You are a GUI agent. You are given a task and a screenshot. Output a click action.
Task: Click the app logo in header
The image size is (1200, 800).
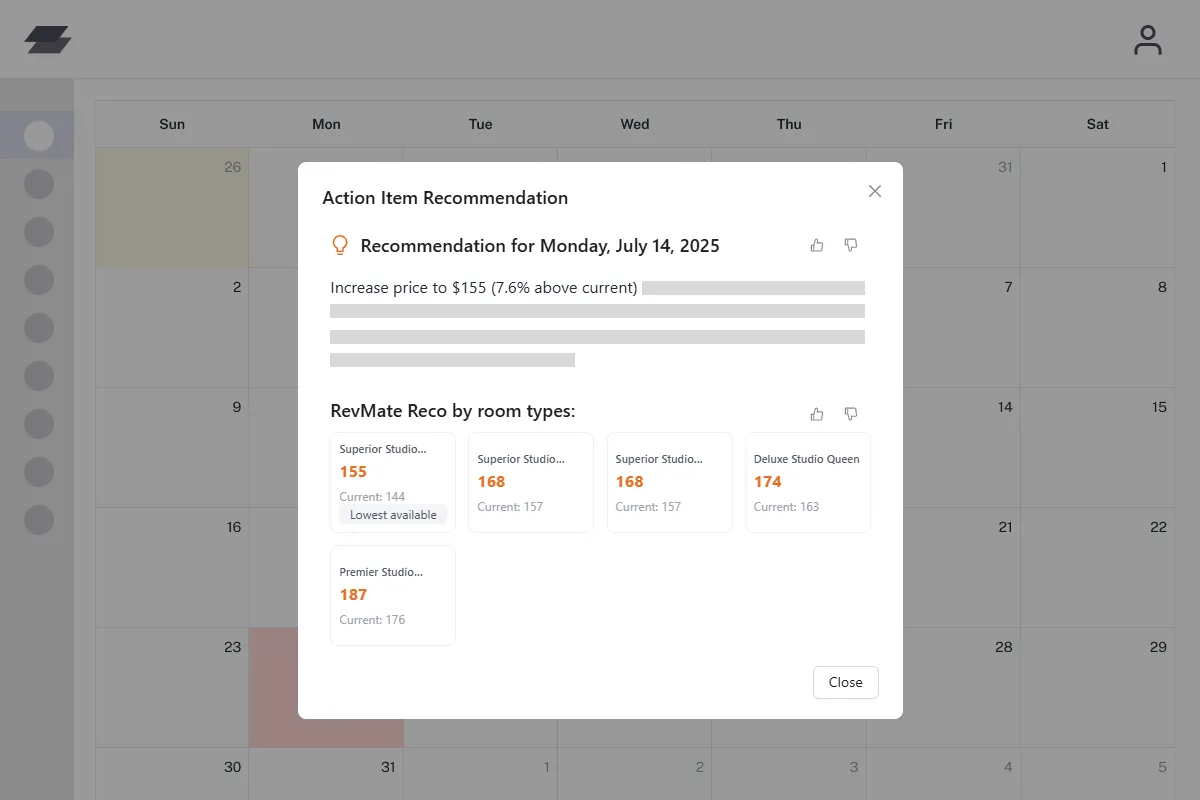point(48,40)
